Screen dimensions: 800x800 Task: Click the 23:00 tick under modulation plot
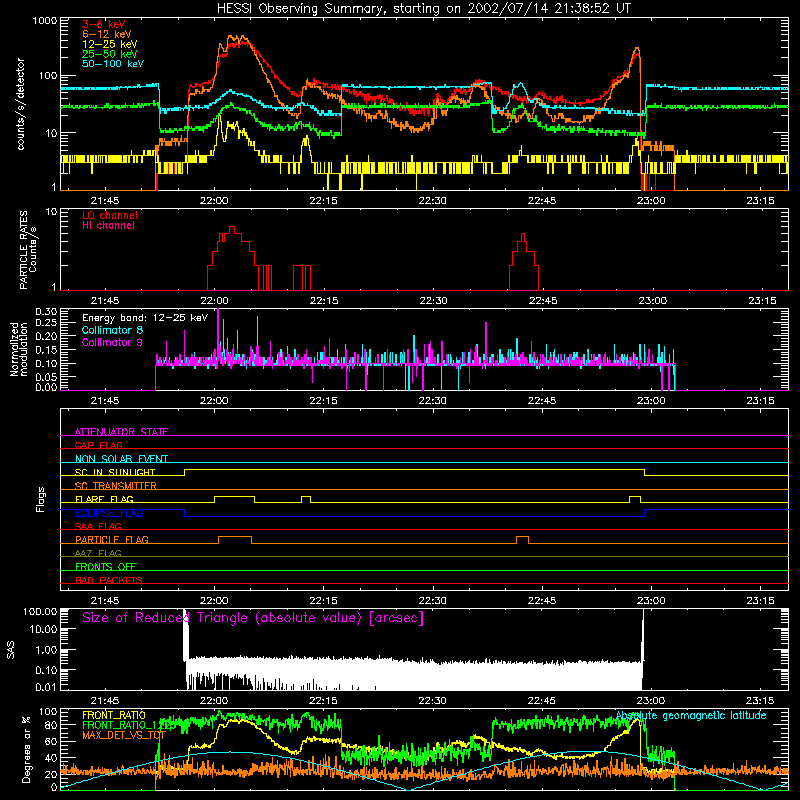[x=651, y=401]
